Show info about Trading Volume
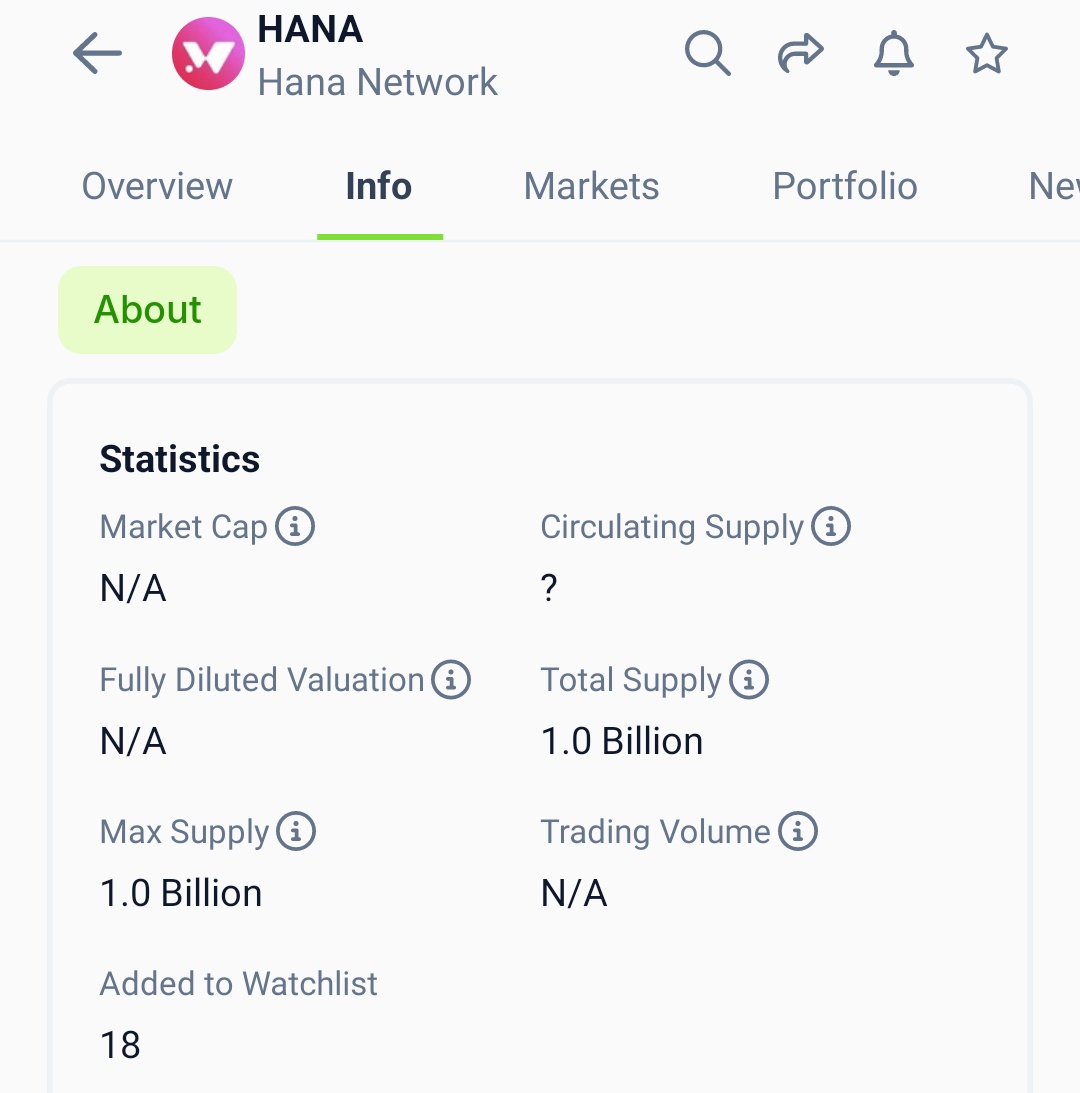 click(798, 832)
